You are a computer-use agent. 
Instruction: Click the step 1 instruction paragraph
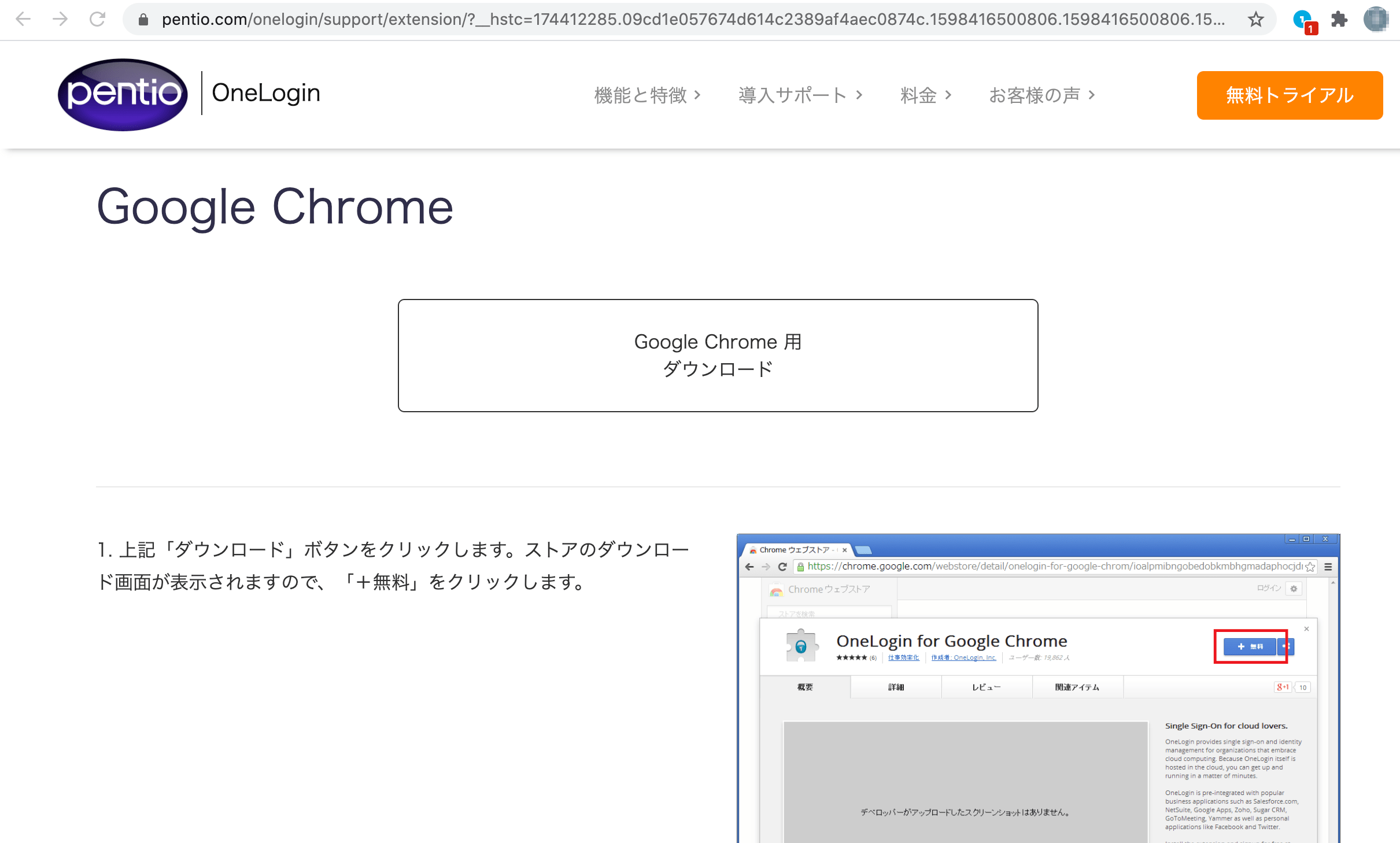(x=393, y=565)
